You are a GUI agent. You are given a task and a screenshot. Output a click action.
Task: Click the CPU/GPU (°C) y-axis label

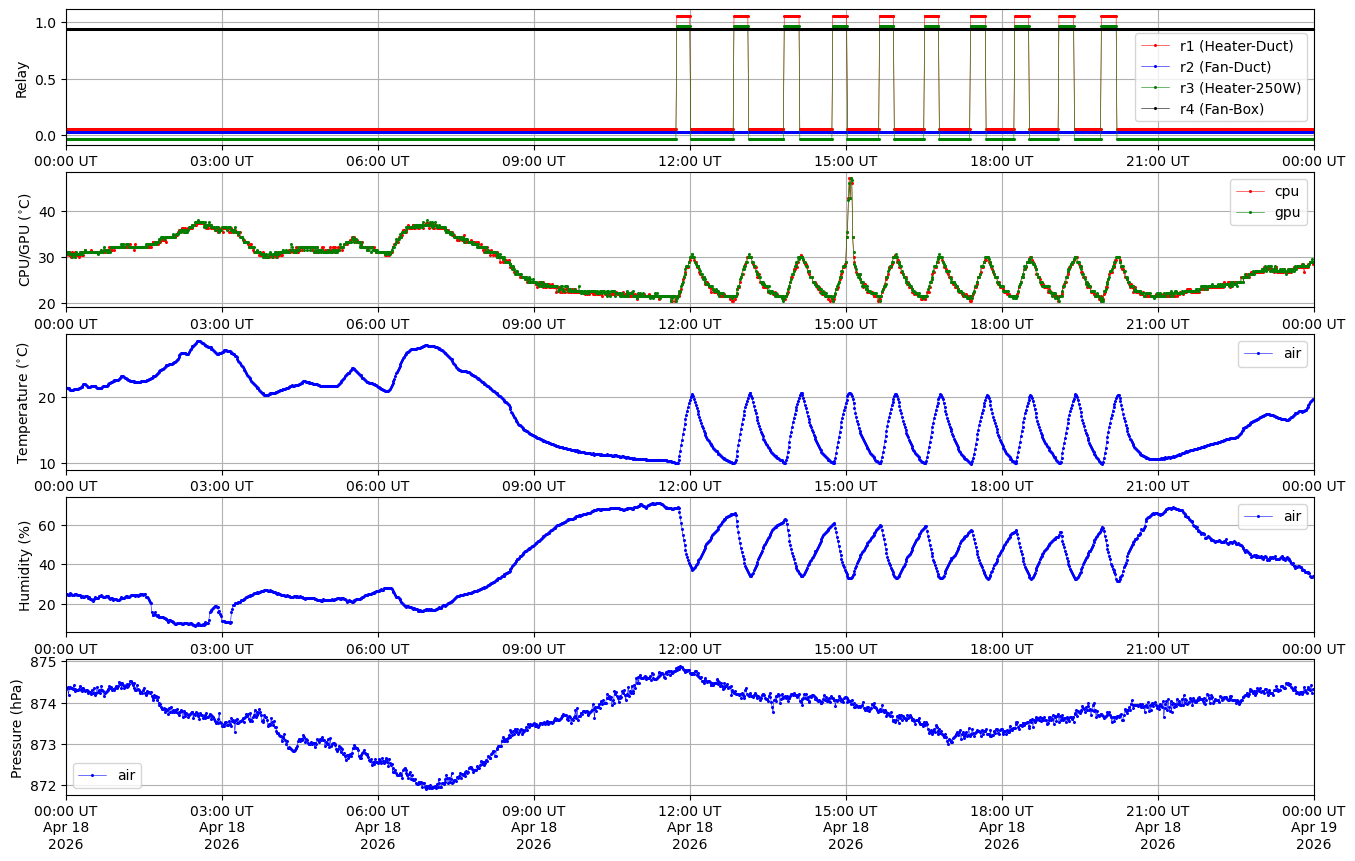click(x=24, y=240)
